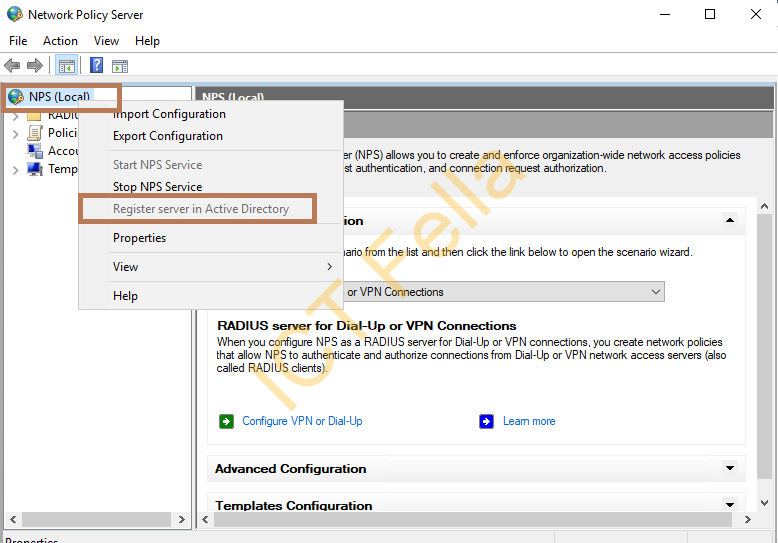
Task: Click left arrow of details horizontal scrollbar
Action: point(205,520)
